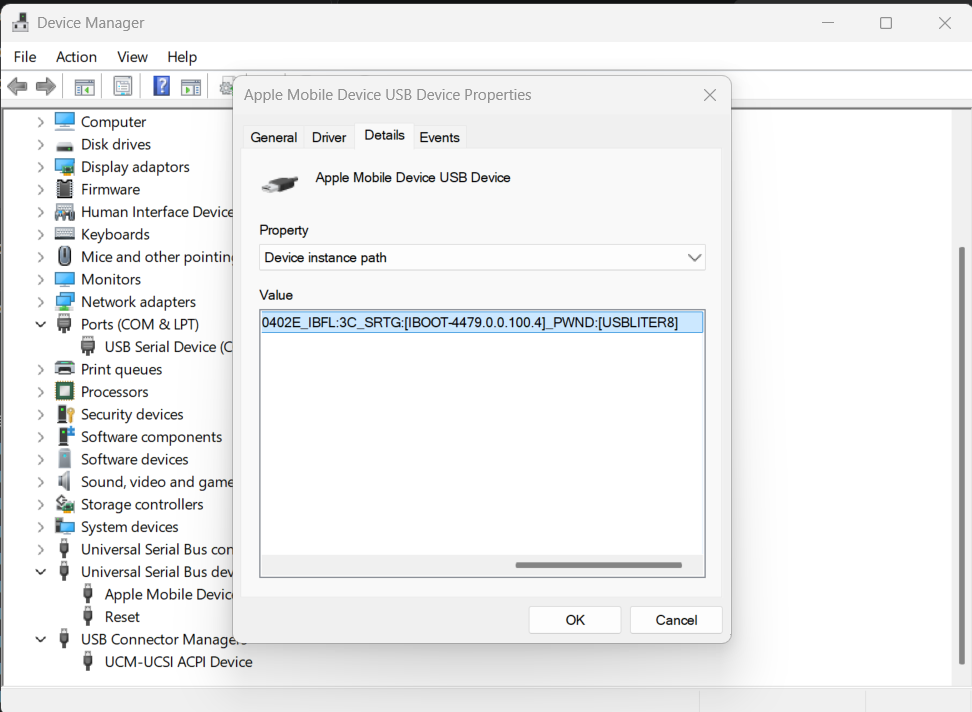The height and width of the screenshot is (712, 972).
Task: Select the Processors icon
Action: pos(64,392)
